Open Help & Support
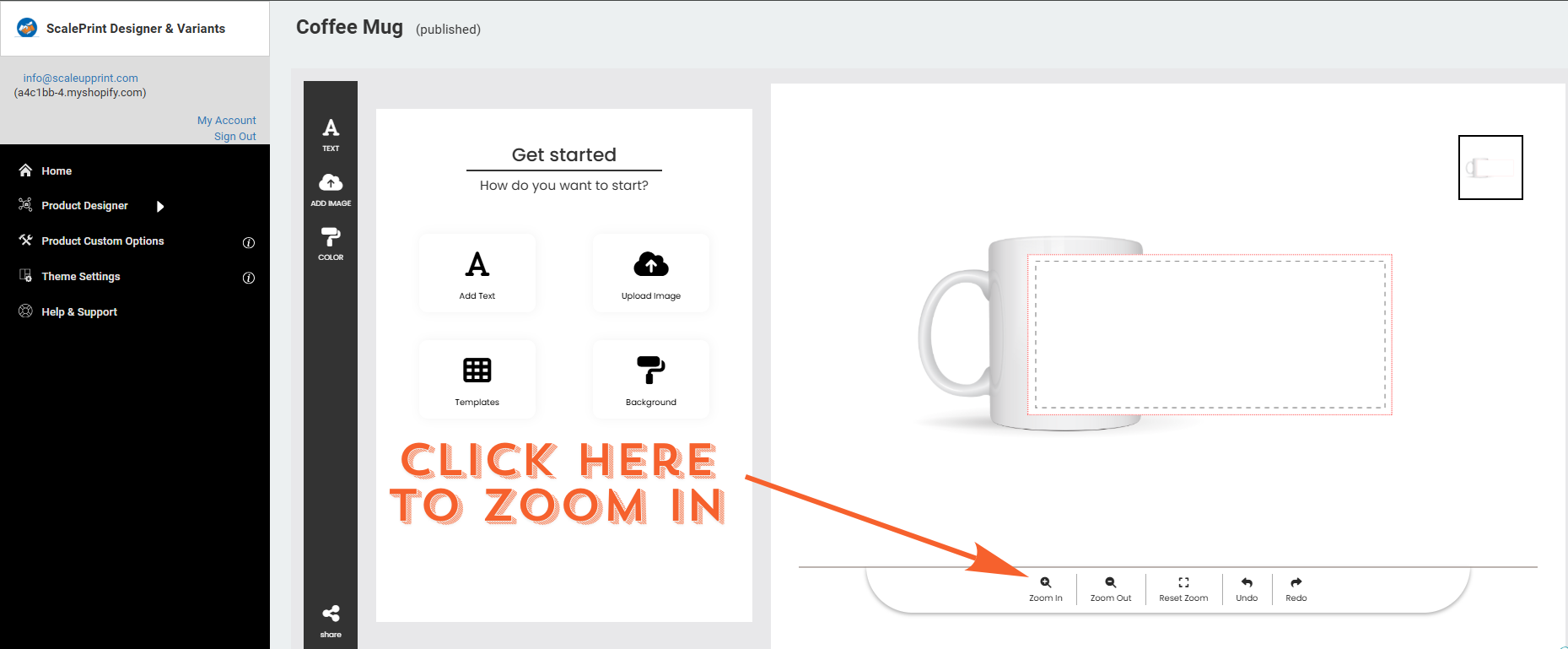1568x649 pixels. click(x=79, y=312)
